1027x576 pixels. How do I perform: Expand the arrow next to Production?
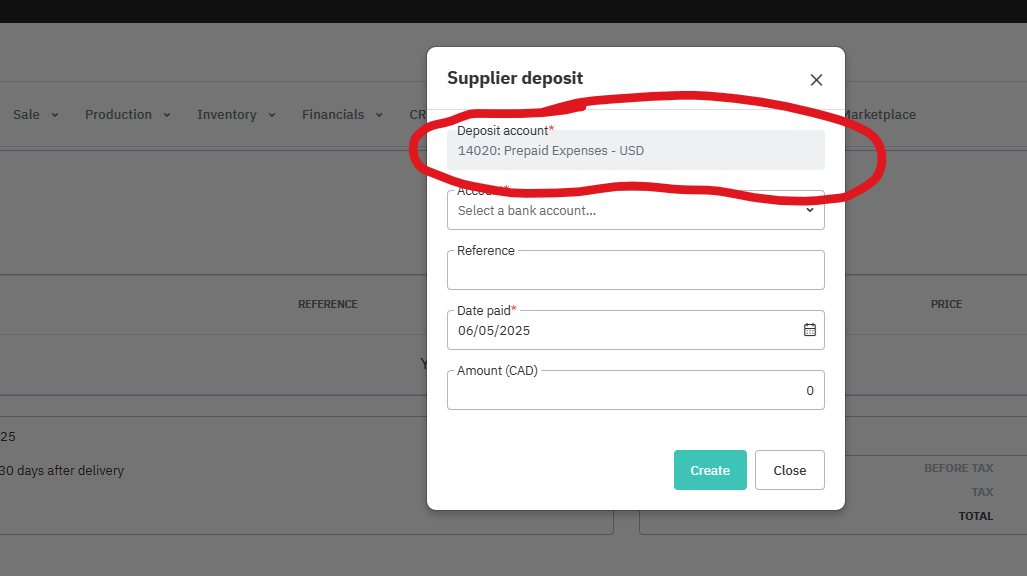[x=167, y=115]
